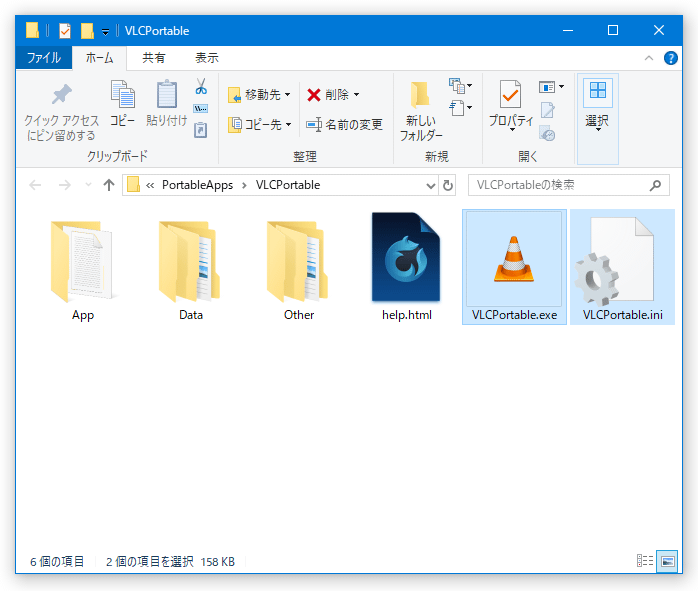The image size is (698, 591).
Task: Open the File tab
Action: 44,58
